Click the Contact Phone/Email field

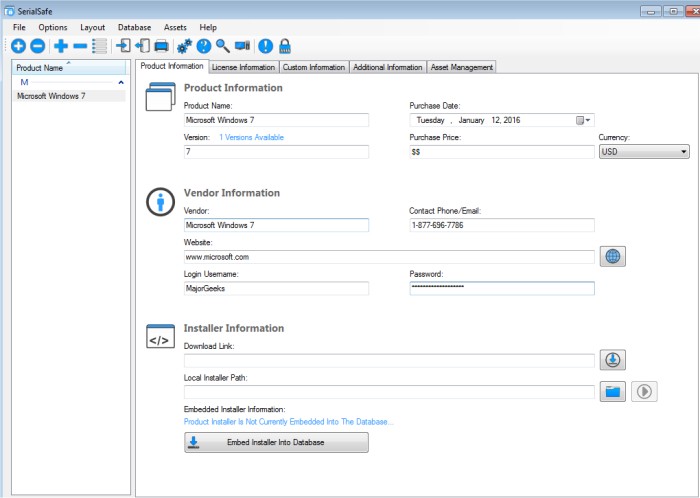502,225
